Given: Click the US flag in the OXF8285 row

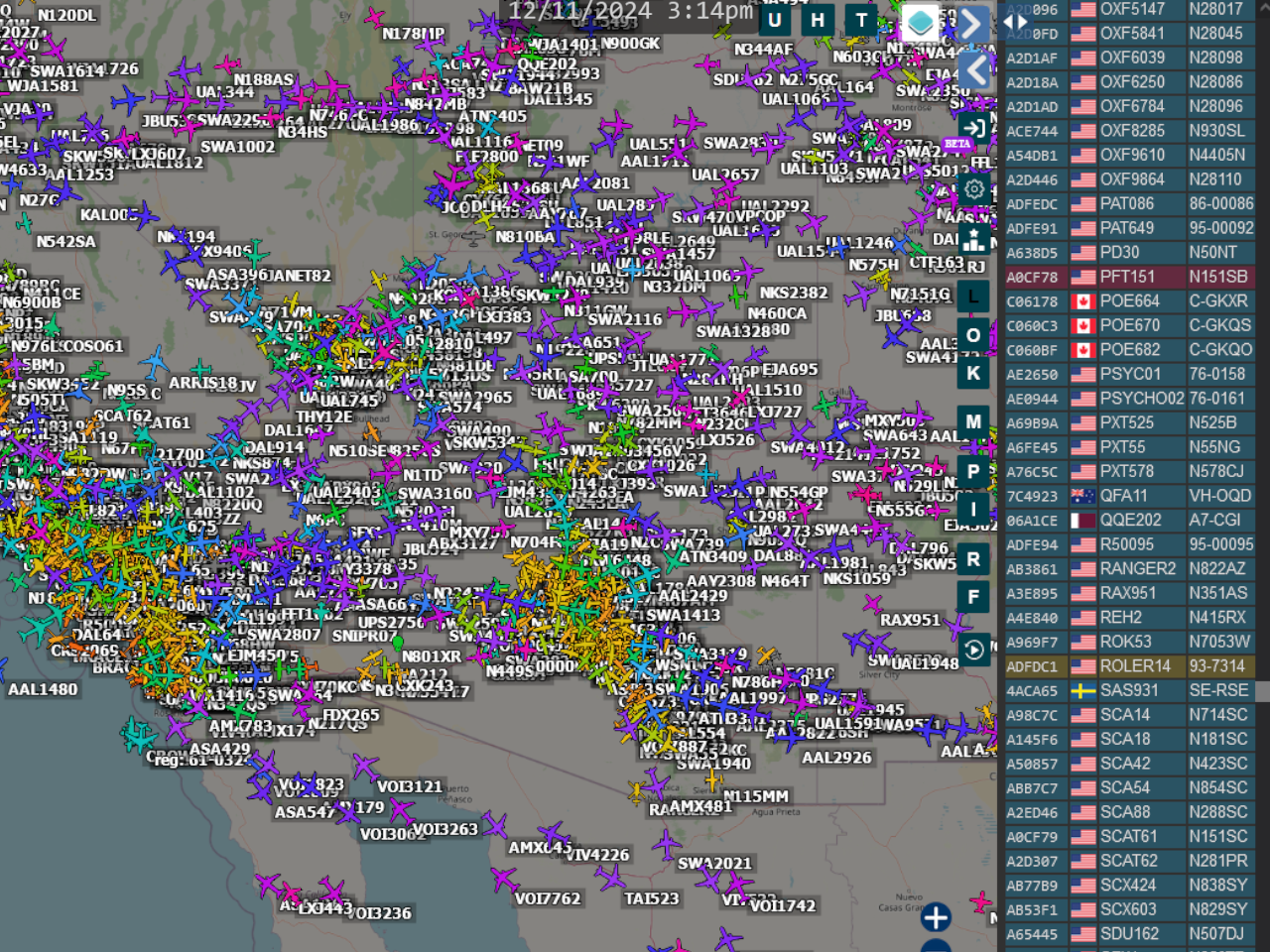Looking at the screenshot, I should 1082,131.
